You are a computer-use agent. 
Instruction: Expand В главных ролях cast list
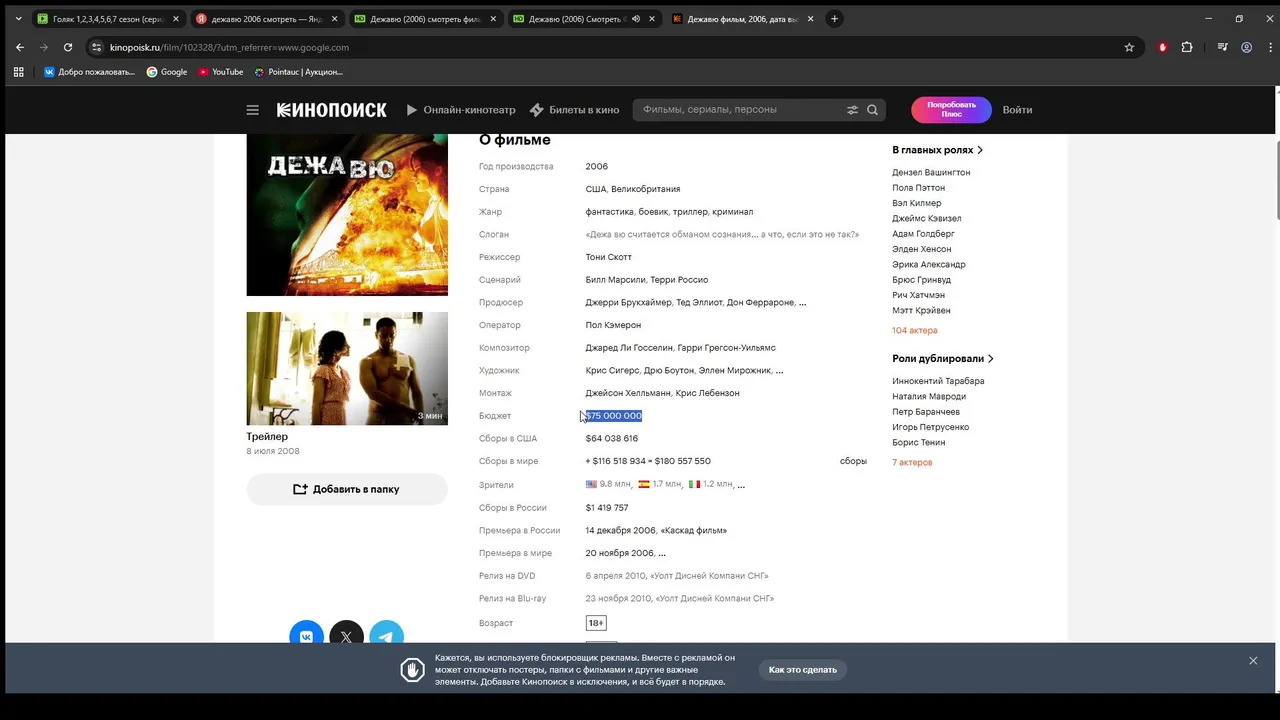click(x=938, y=150)
